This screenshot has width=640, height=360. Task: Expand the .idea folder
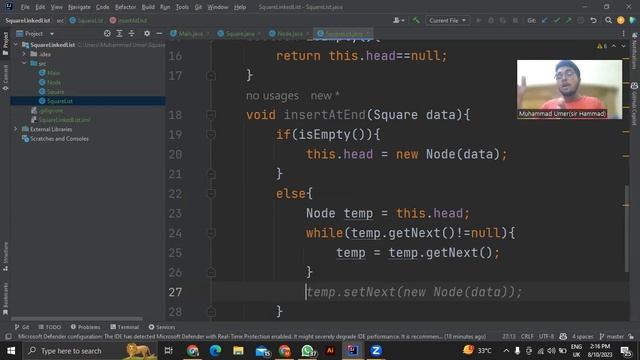coord(24,54)
